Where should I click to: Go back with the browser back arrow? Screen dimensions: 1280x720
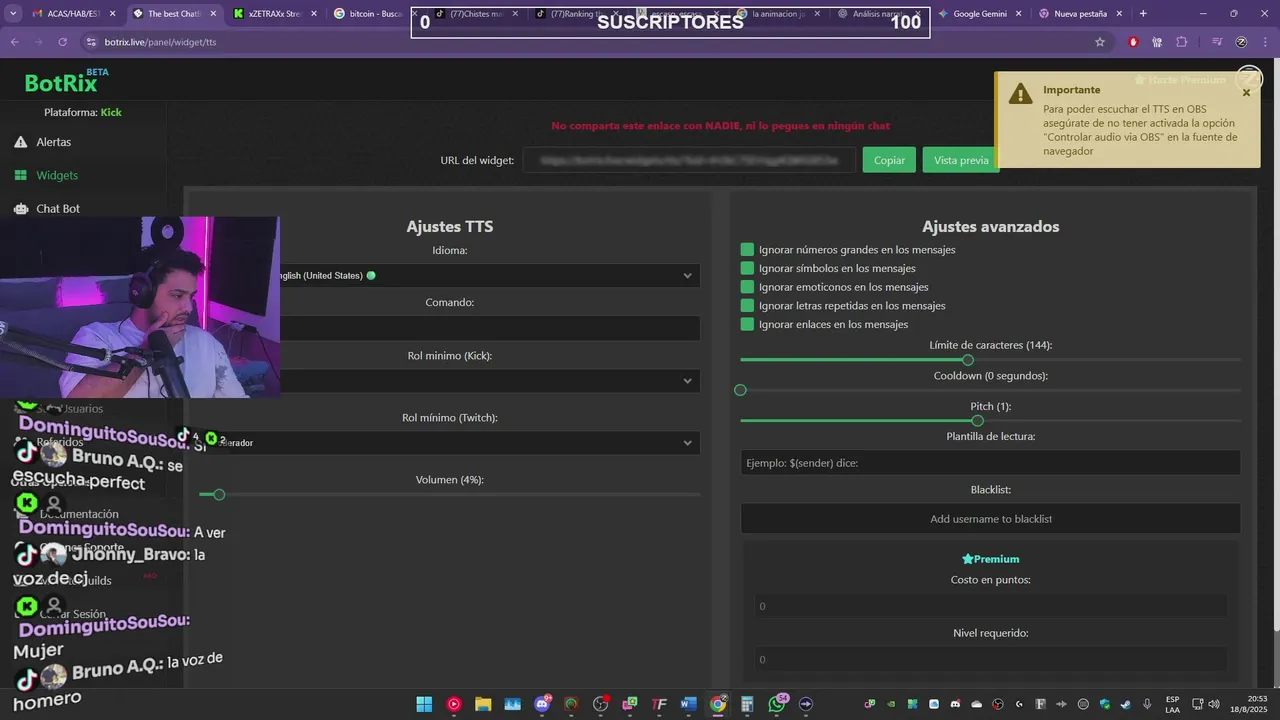pyautogui.click(x=15, y=42)
